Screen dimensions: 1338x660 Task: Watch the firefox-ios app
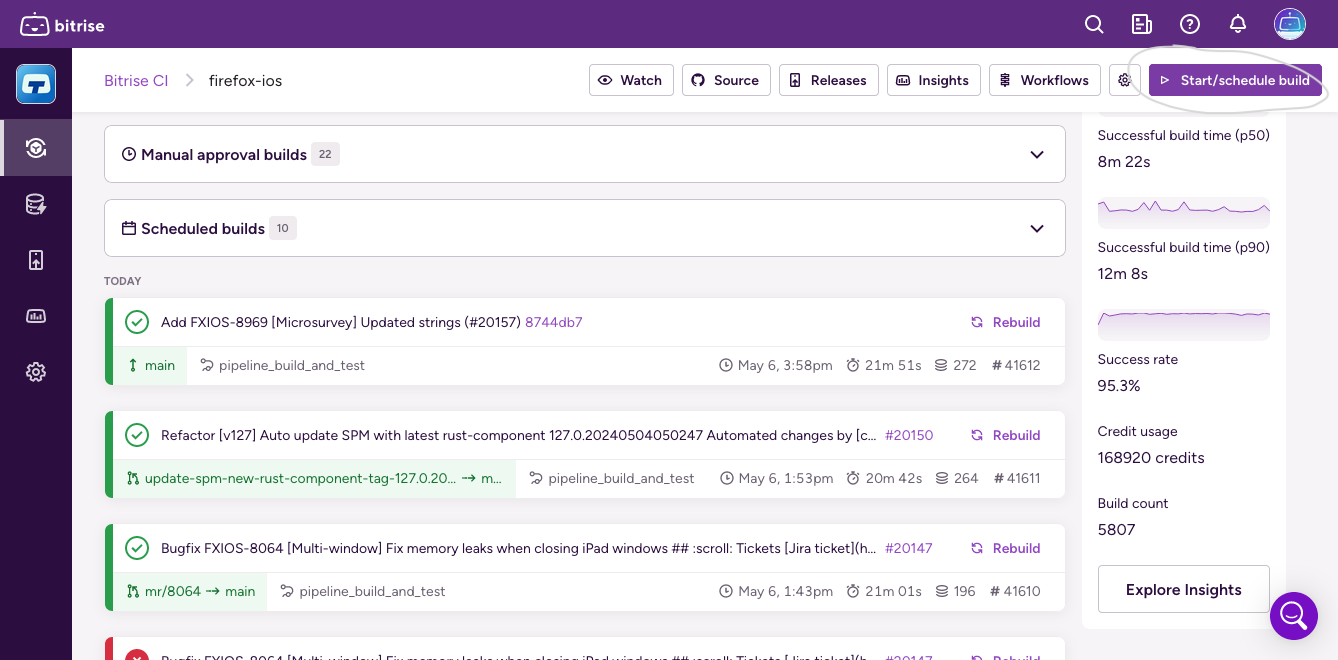(x=631, y=80)
